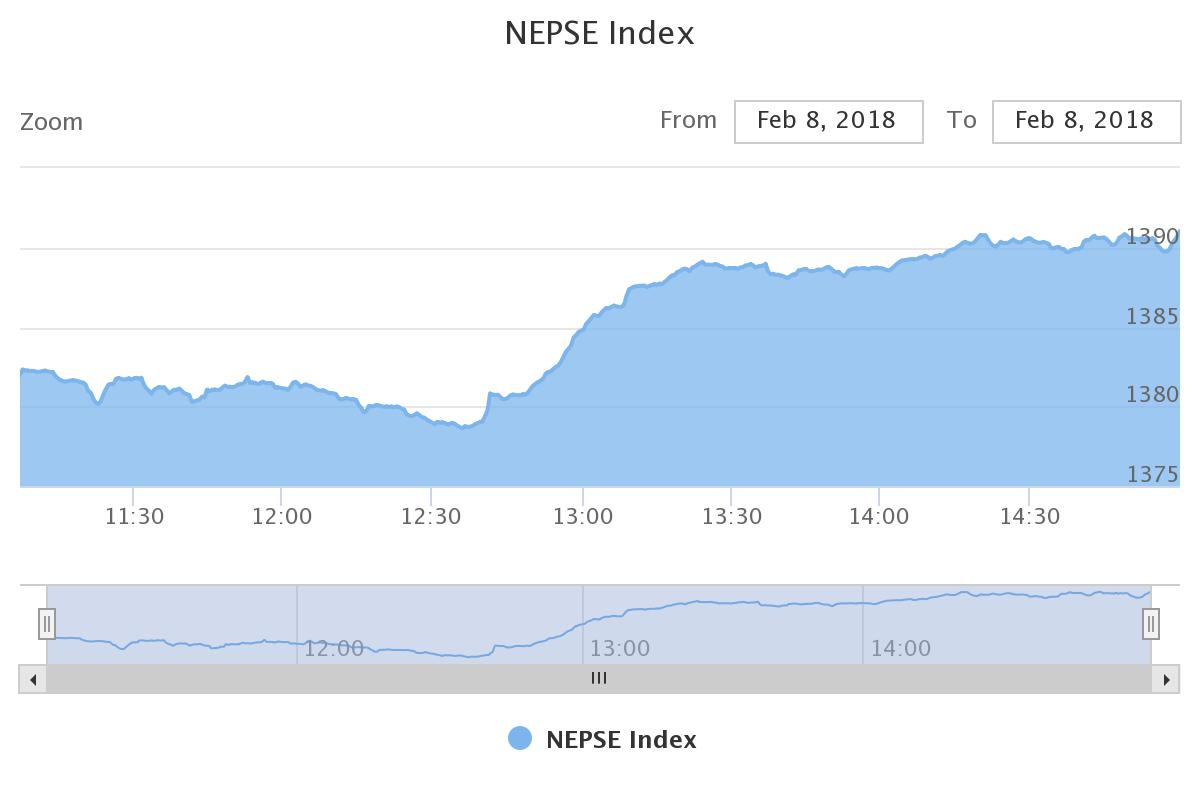This screenshot has width=1200, height=800.
Task: Click the From label text
Action: coord(688,120)
